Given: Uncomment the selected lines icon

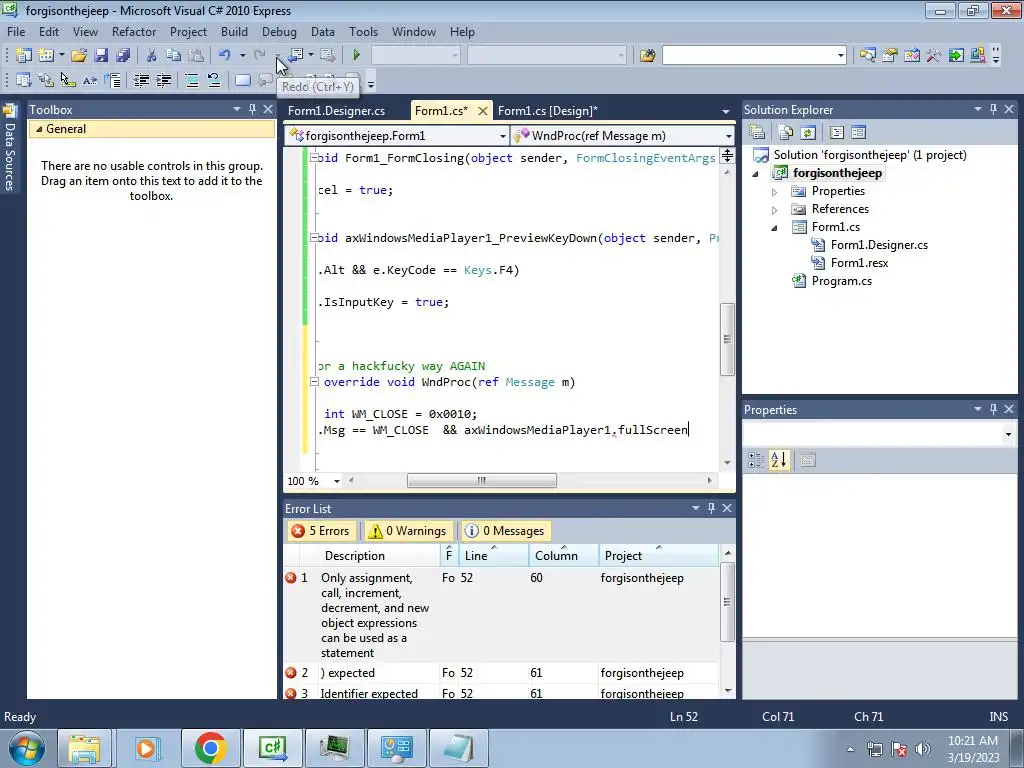Looking at the screenshot, I should click(214, 80).
